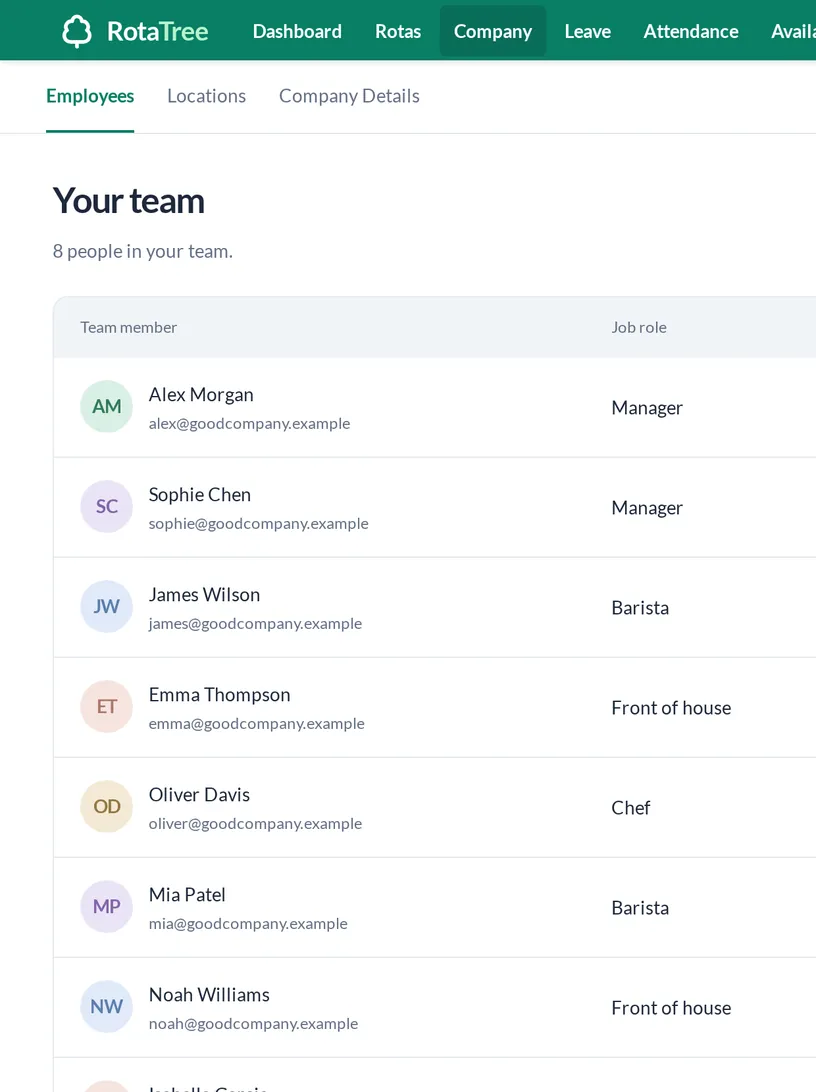816x1092 pixels.
Task: Click Mia Patel's name
Action: (187, 895)
